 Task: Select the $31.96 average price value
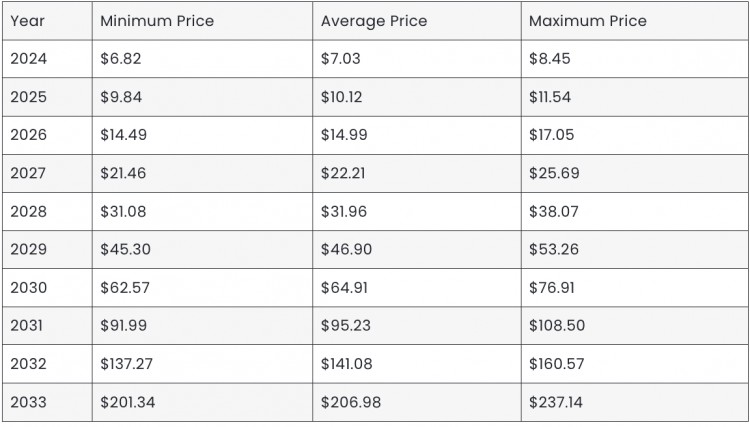(x=343, y=211)
